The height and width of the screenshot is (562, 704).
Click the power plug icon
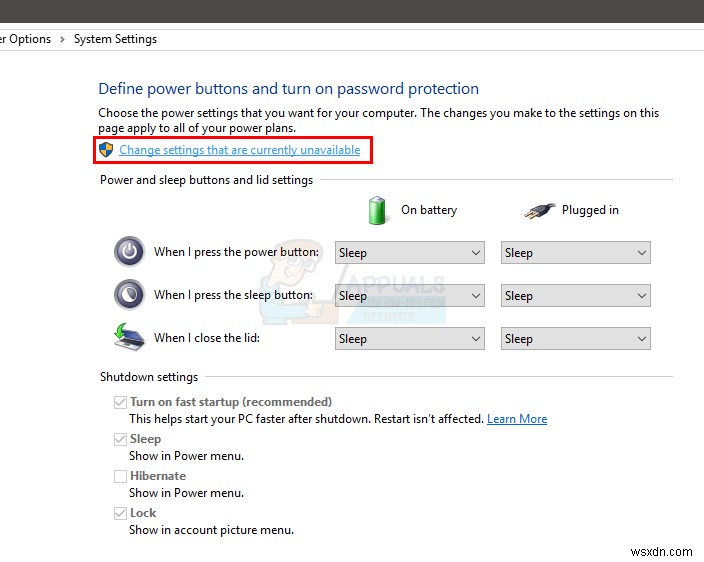539,210
